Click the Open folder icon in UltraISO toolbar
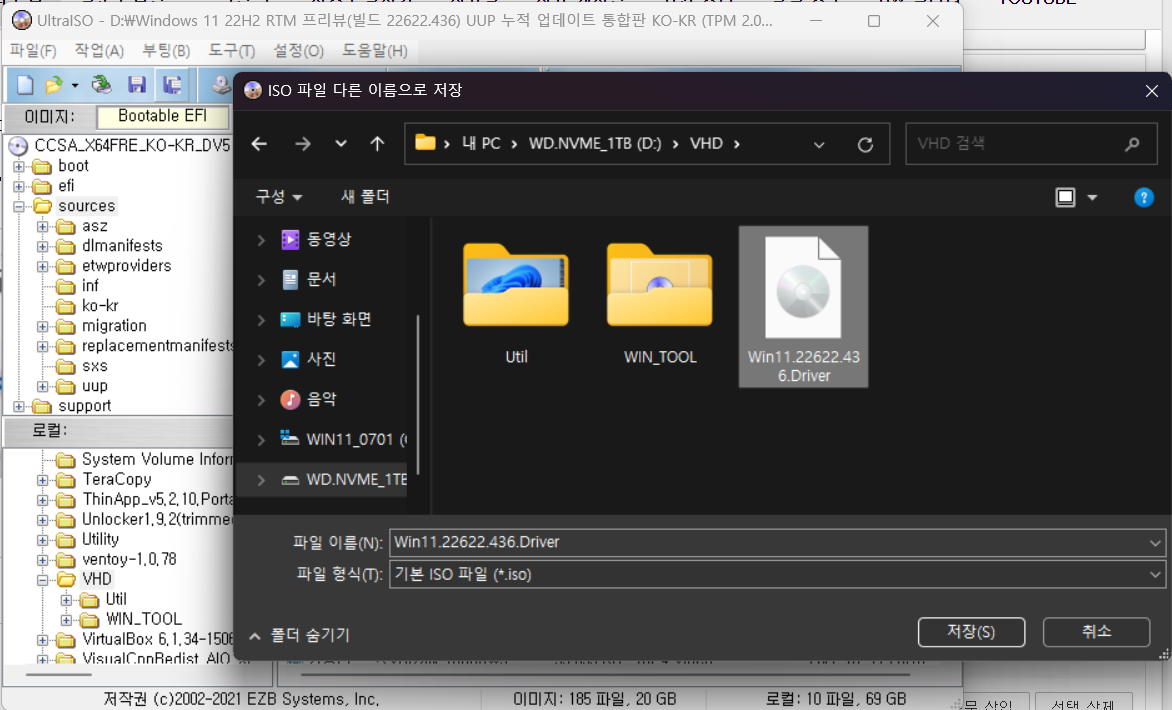Viewport: 1172px width, 710px height. click(x=53, y=85)
